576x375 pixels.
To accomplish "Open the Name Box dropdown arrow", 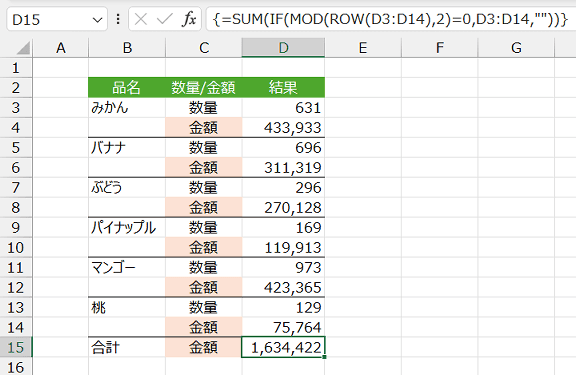I will click(97, 19).
